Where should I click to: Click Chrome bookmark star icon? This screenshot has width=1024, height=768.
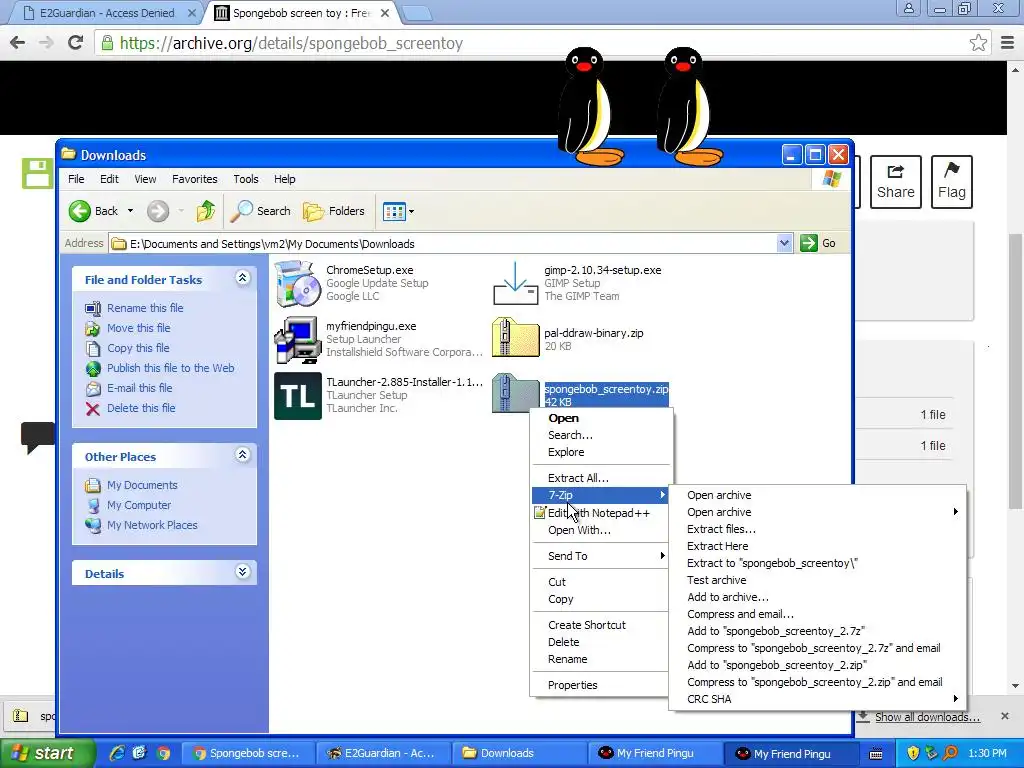(978, 43)
